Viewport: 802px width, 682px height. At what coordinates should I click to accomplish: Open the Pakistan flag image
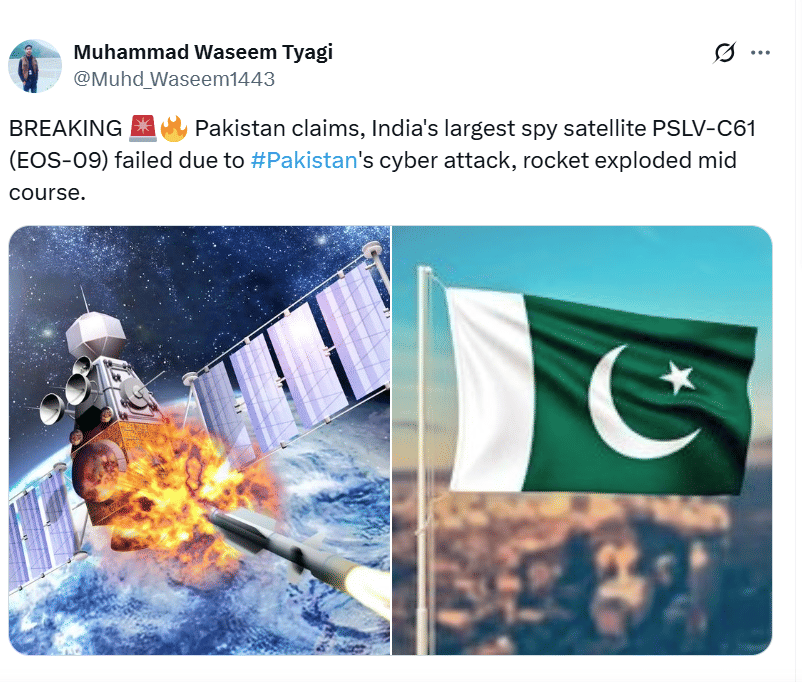point(582,440)
